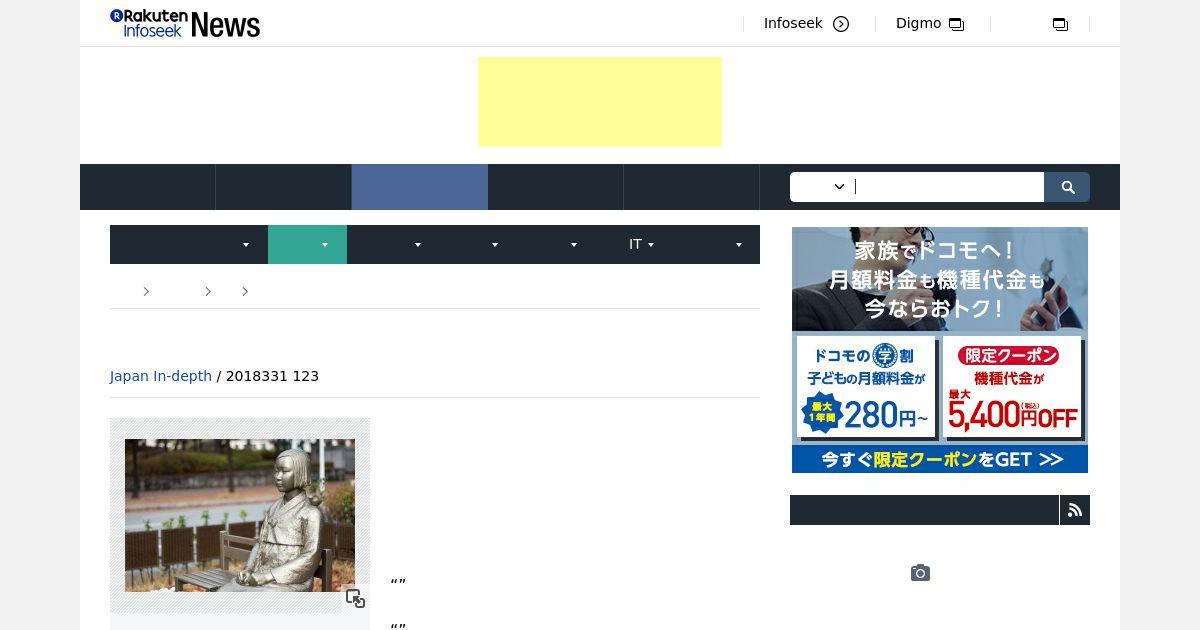Image resolution: width=1200 pixels, height=630 pixels.
Task: Click the magnifying glass search button
Action: tap(1067, 187)
